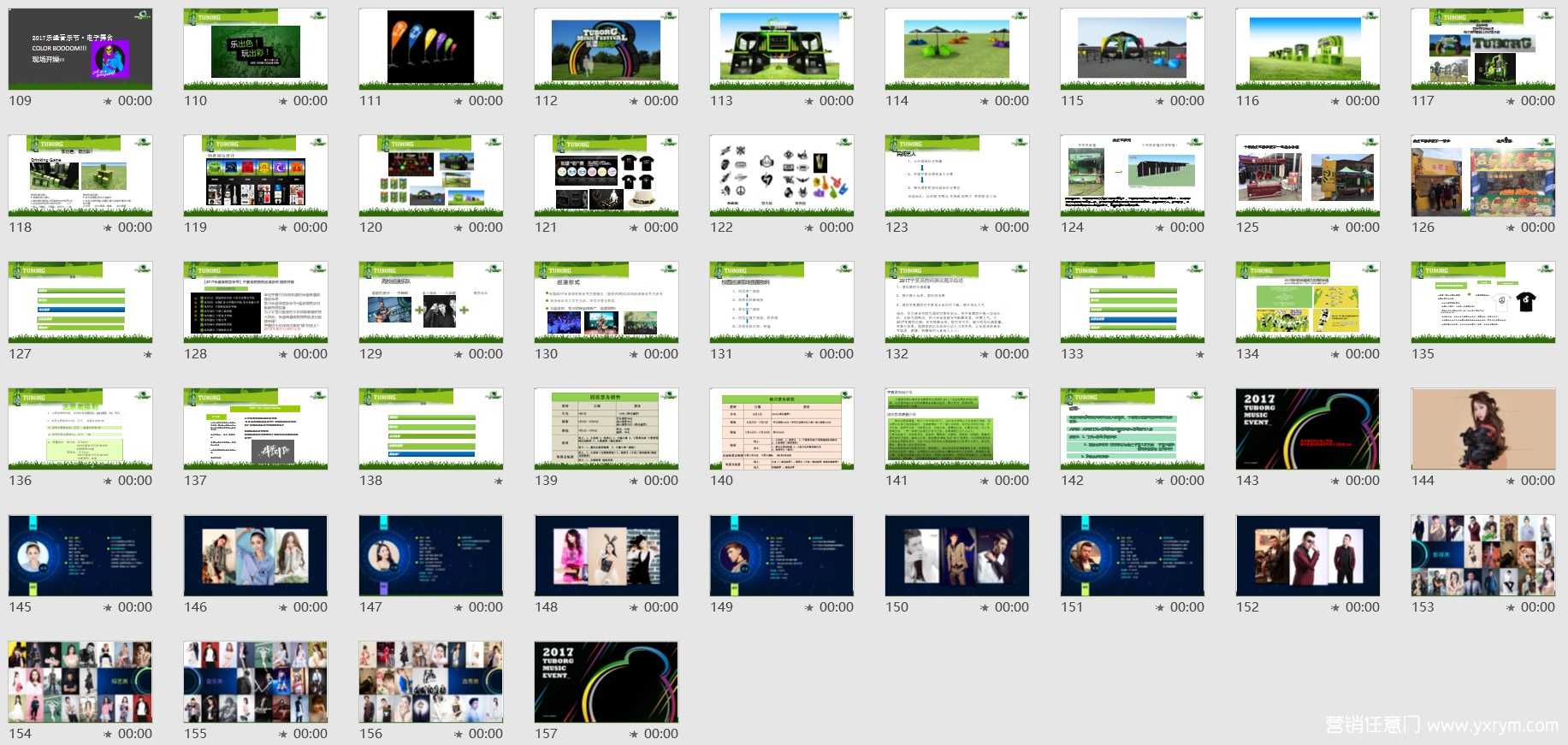The height and width of the screenshot is (745, 1568).
Task: Click the transition star icon under slide 127
Action: tap(148, 354)
